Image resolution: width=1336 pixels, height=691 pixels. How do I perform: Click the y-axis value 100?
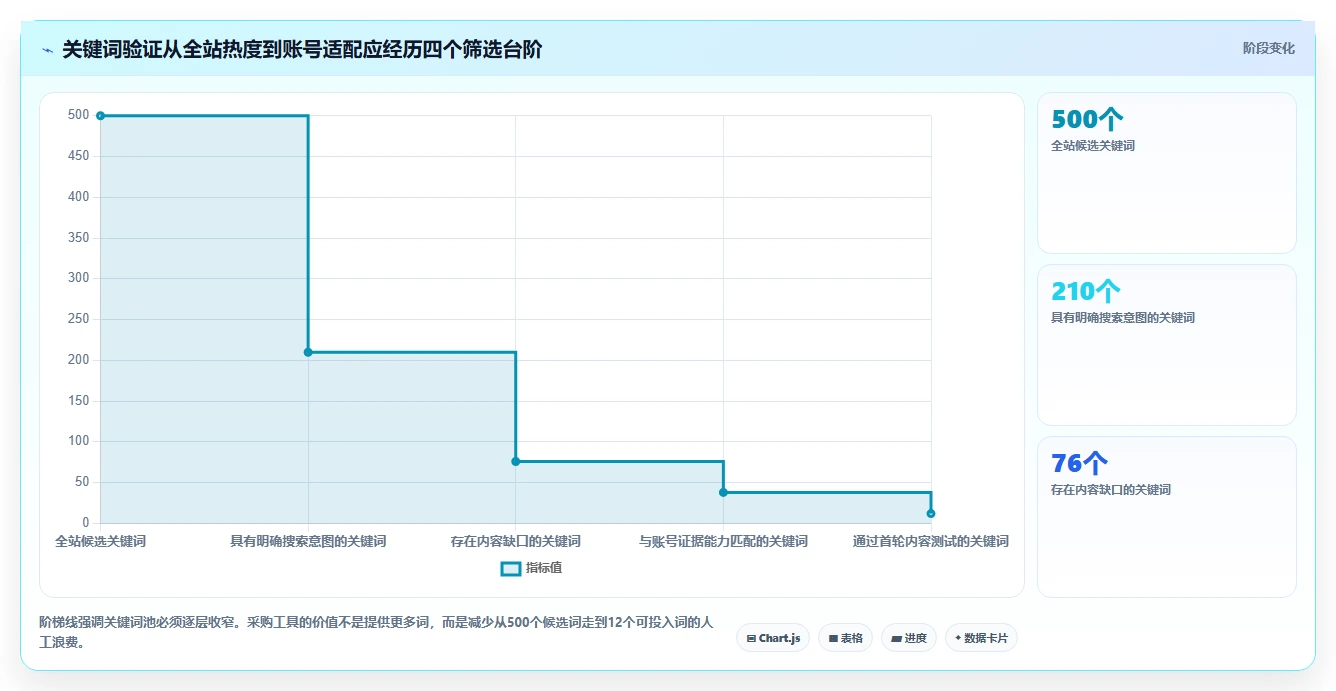click(79, 441)
